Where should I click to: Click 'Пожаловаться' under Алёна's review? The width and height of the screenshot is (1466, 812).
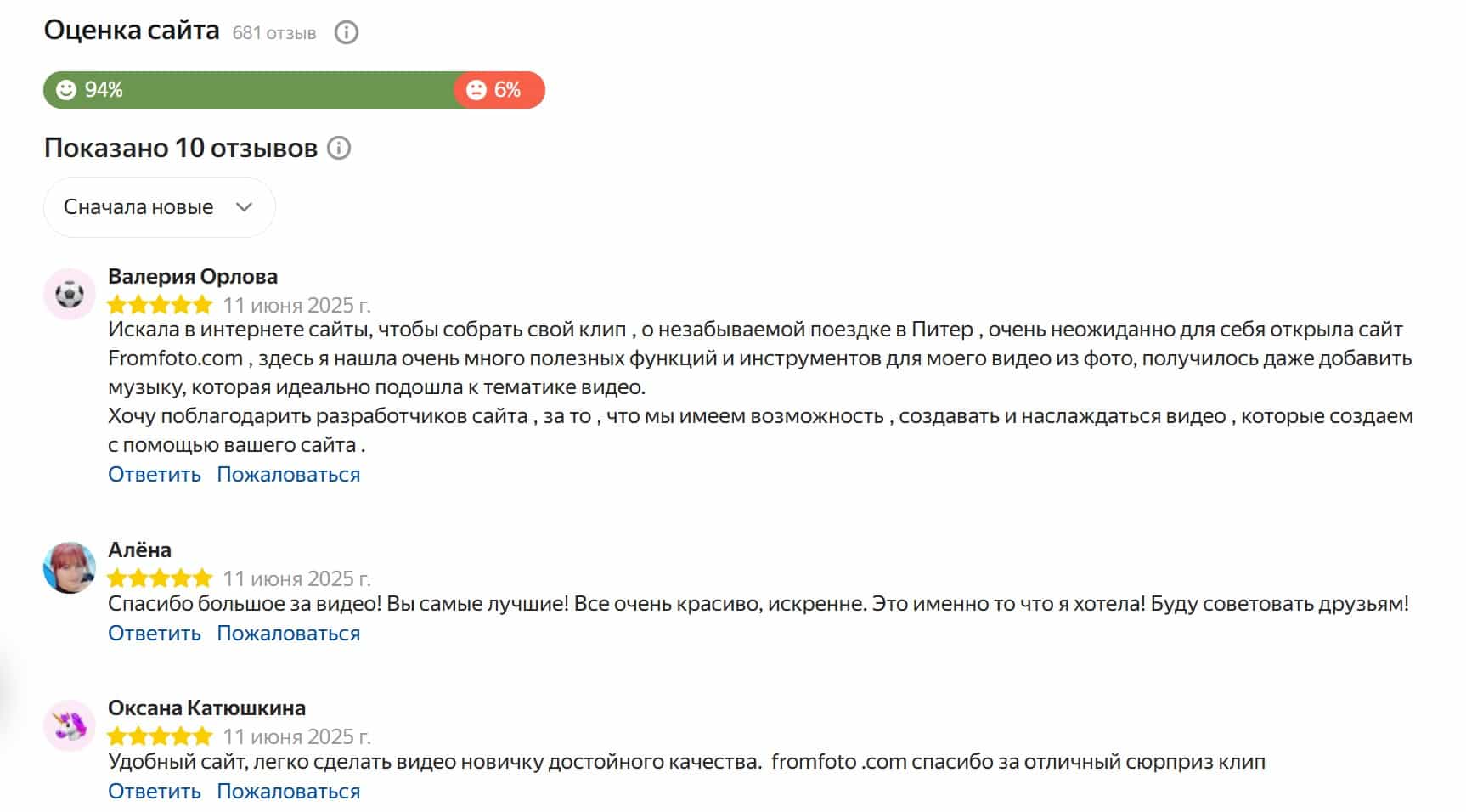pyautogui.click(x=288, y=633)
